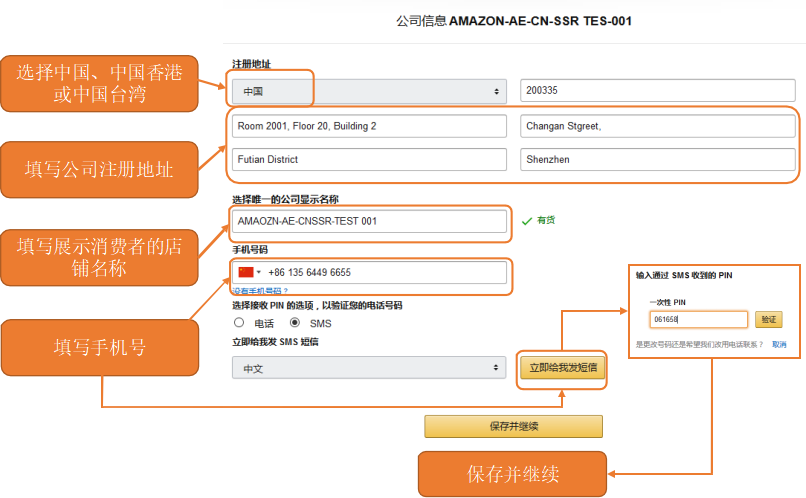This screenshot has height=498, width=806.
Task: Click the Changan Stgreet address field
Action: (x=657, y=126)
